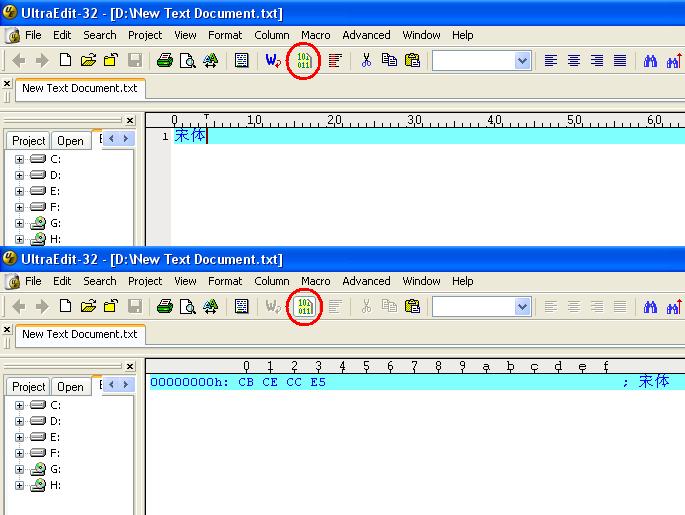Expand the G: drive in the upper window tree
The image size is (685, 515).
point(19,223)
